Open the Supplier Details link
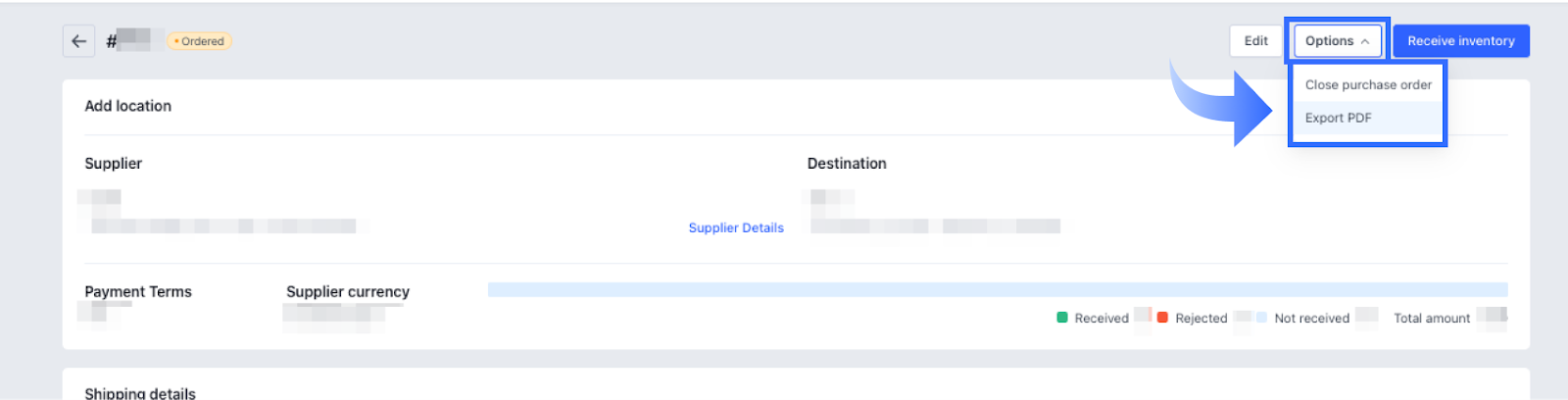The image size is (1568, 400). coord(736,227)
